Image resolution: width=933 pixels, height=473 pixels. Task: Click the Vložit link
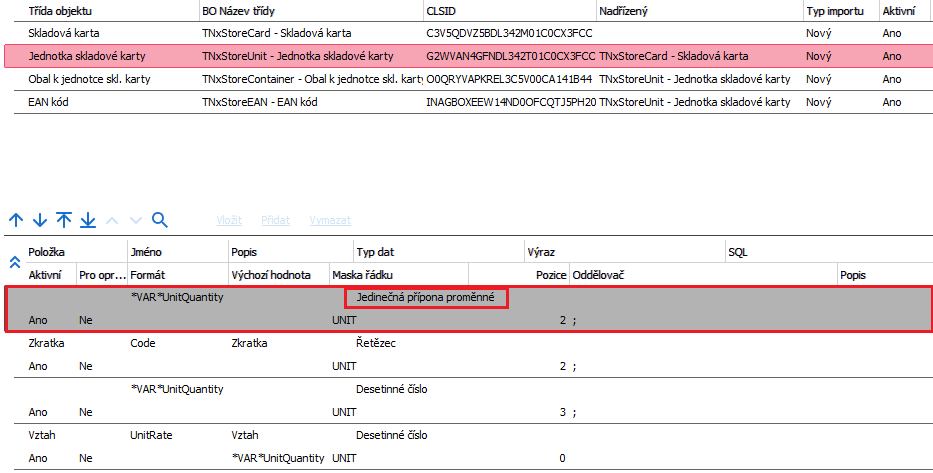[x=229, y=220]
